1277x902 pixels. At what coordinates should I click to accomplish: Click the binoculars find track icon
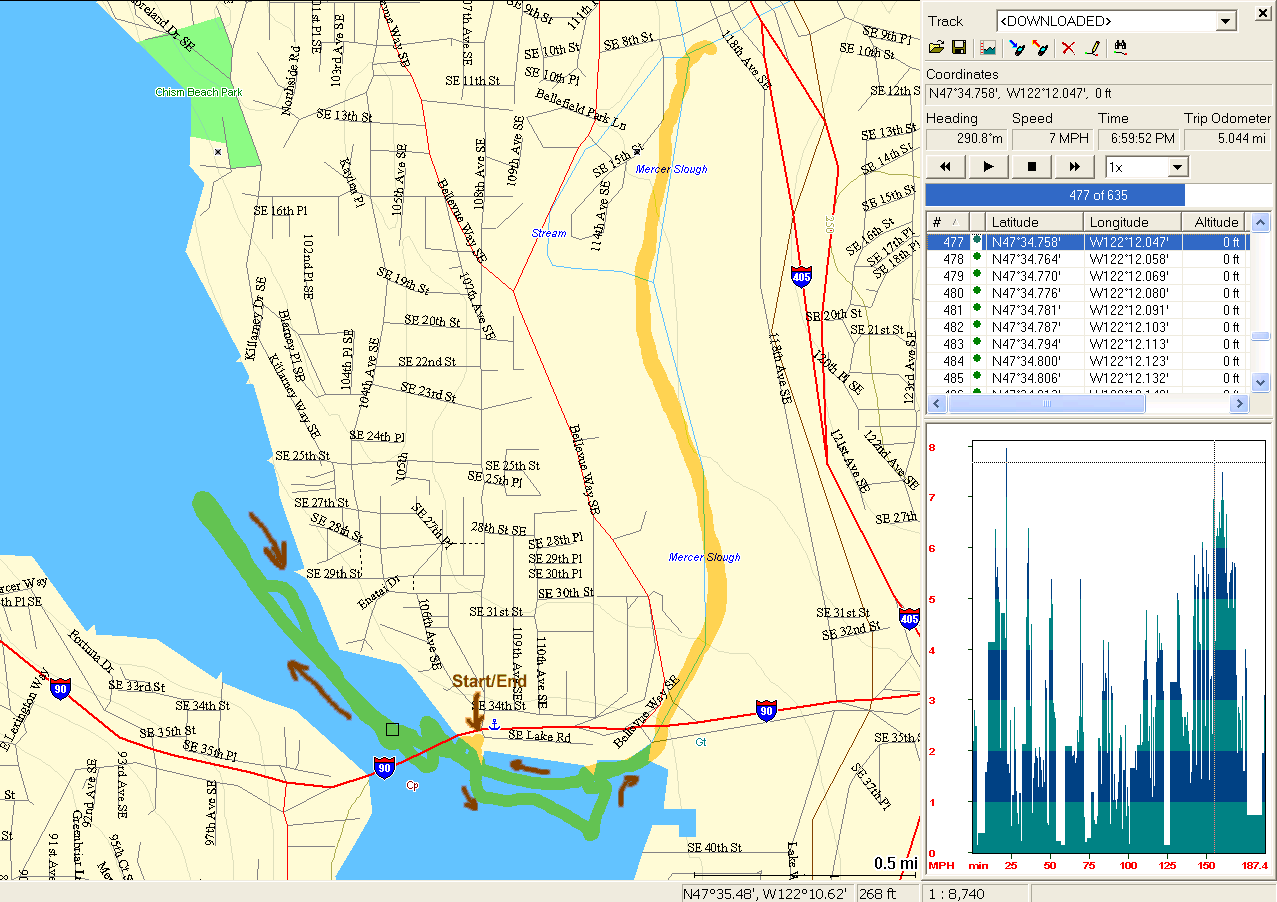pyautogui.click(x=1120, y=47)
